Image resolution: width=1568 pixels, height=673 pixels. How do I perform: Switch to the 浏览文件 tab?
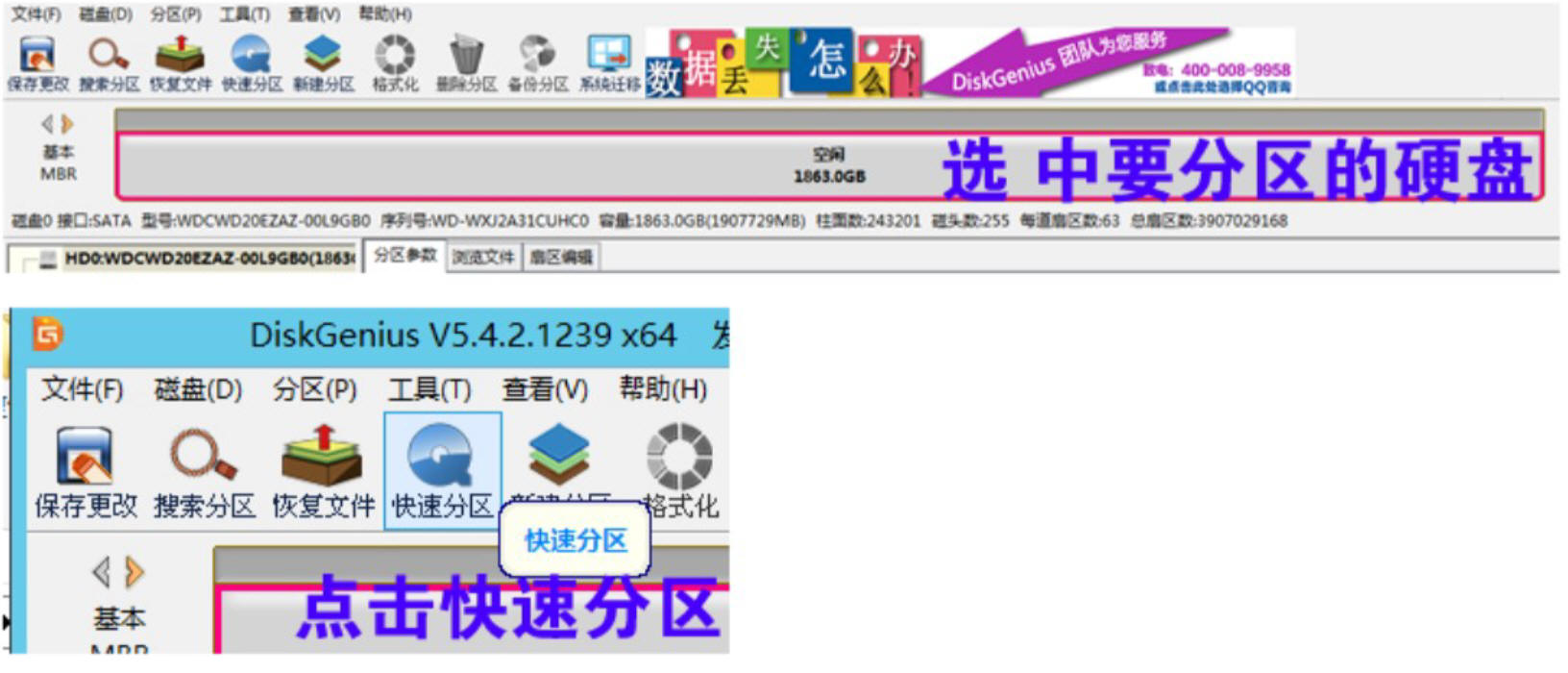click(483, 257)
